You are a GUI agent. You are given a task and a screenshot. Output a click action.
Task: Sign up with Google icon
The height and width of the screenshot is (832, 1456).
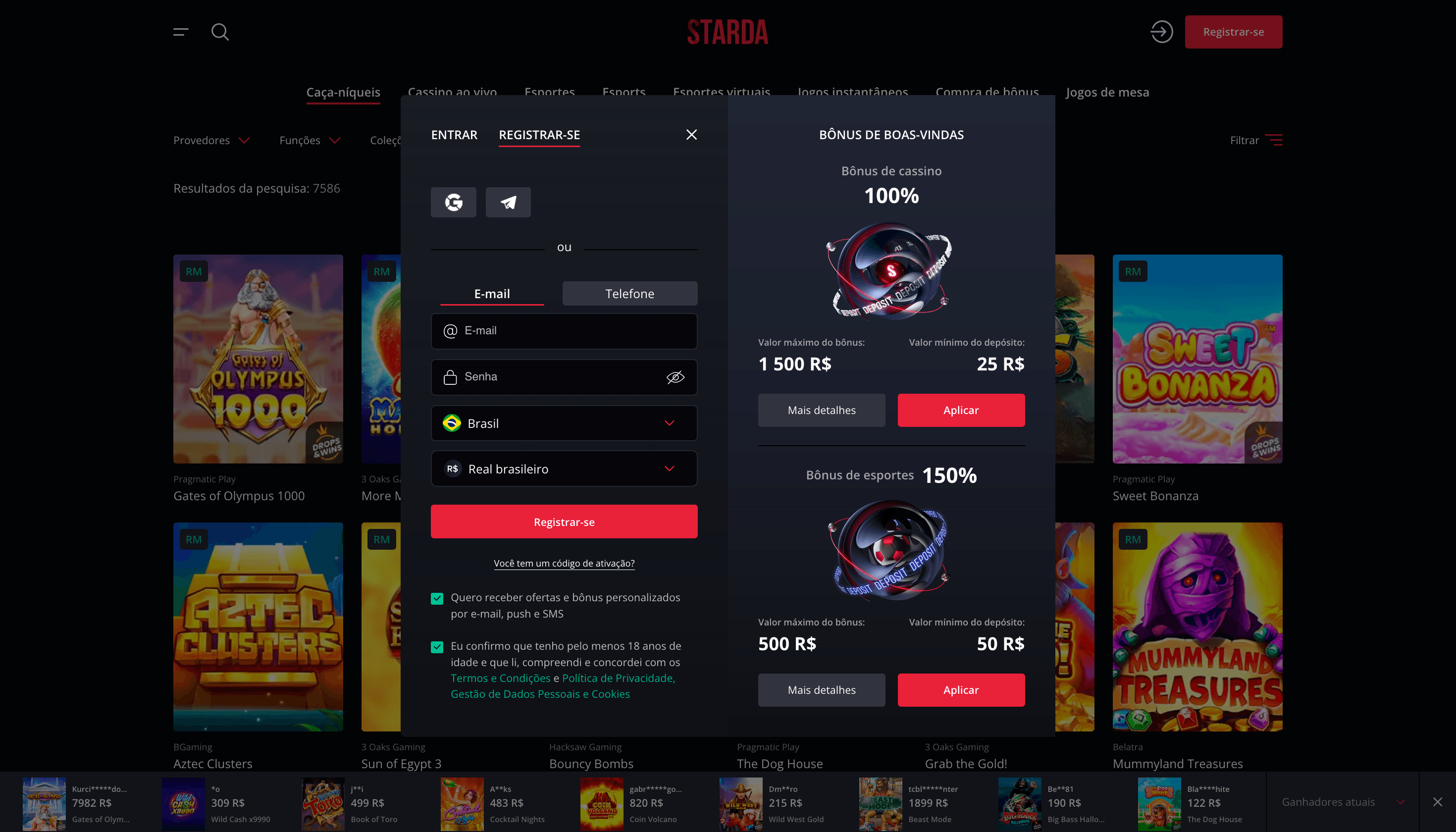pos(453,202)
